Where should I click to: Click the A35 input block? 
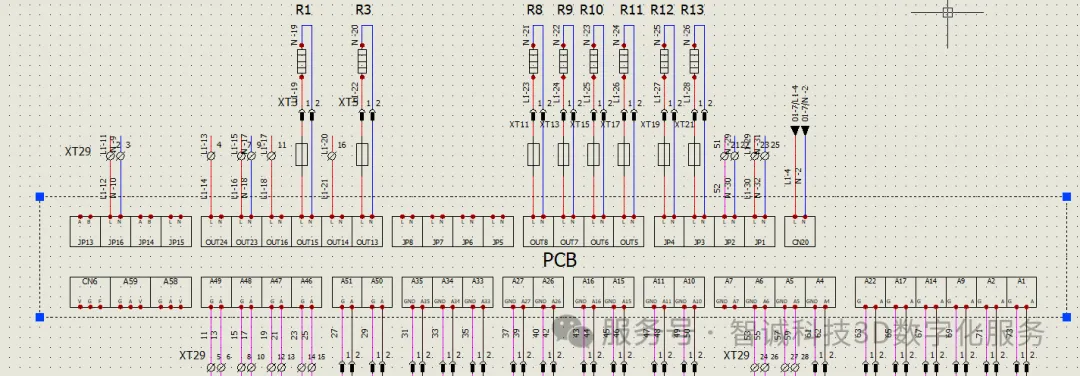[417, 292]
